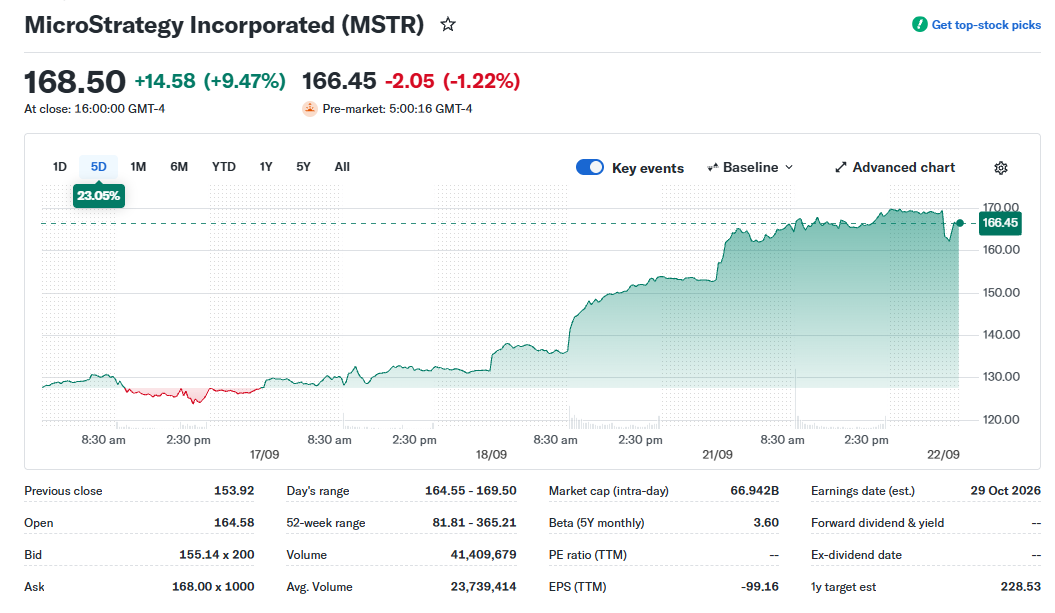
Task: Click the closing price 168.50
Action: click(75, 82)
